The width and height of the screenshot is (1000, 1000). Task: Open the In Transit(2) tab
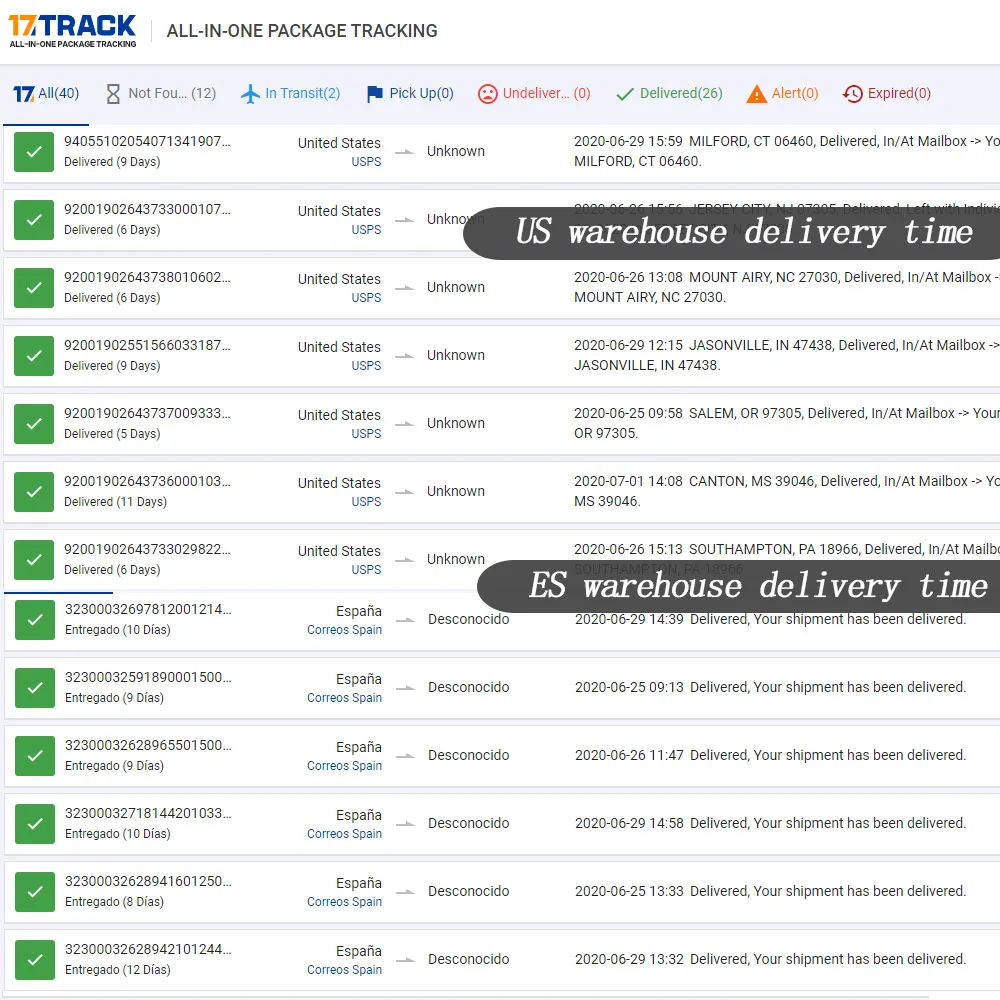(x=290, y=94)
